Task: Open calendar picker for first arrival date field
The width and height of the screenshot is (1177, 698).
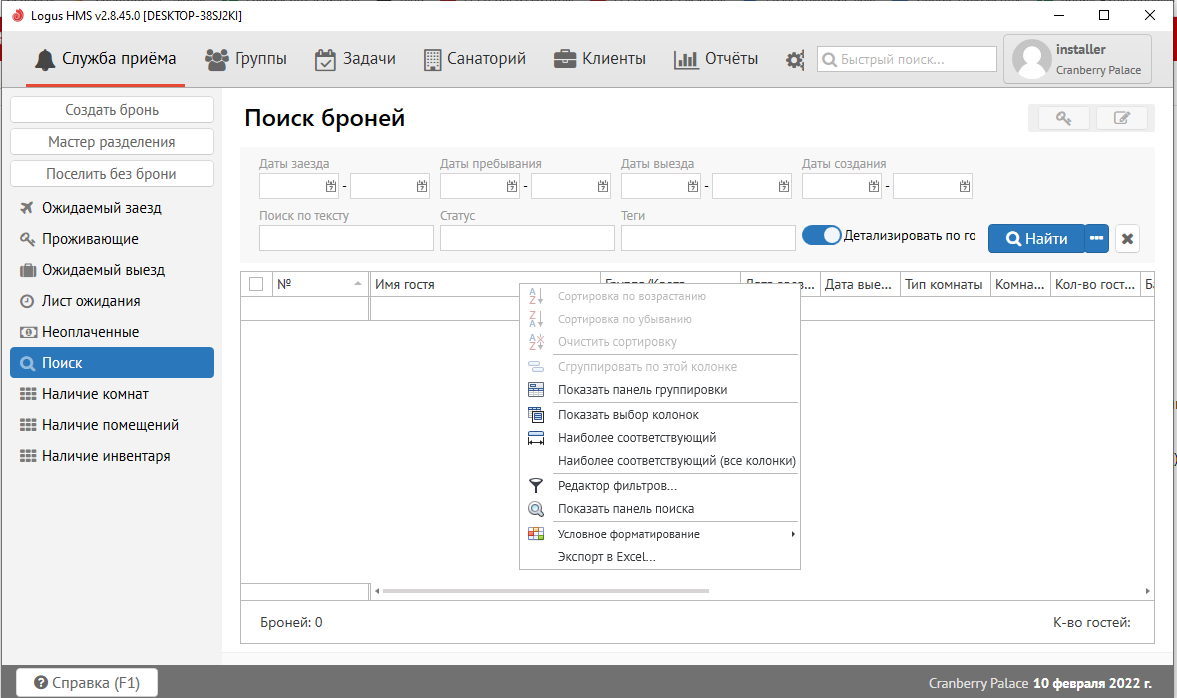Action: click(331, 186)
